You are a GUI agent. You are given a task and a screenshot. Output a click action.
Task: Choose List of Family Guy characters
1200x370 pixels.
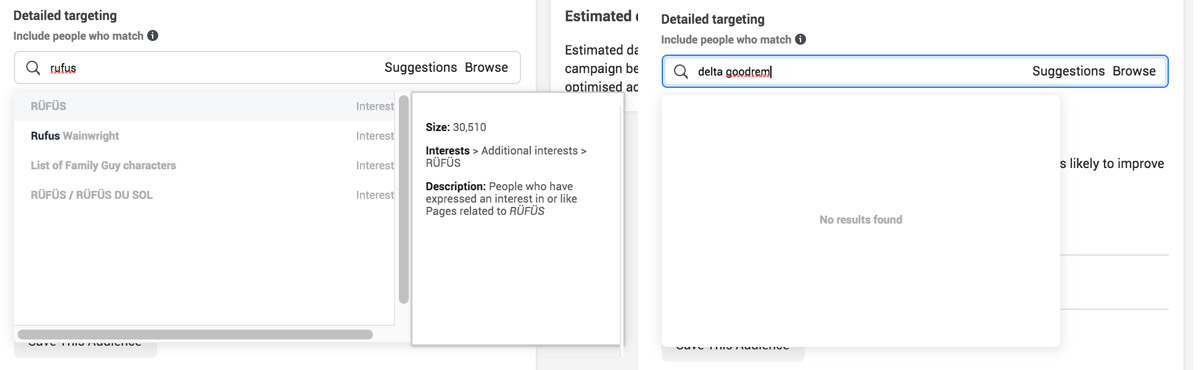coord(205,166)
